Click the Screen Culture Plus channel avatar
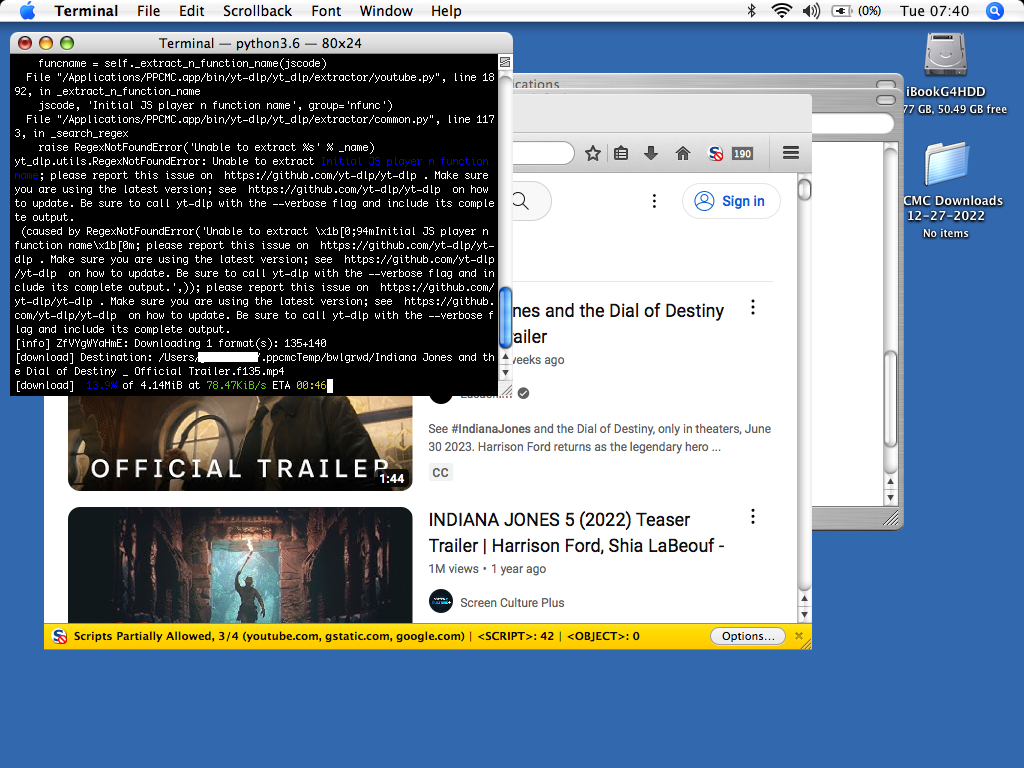 pyautogui.click(x=441, y=601)
